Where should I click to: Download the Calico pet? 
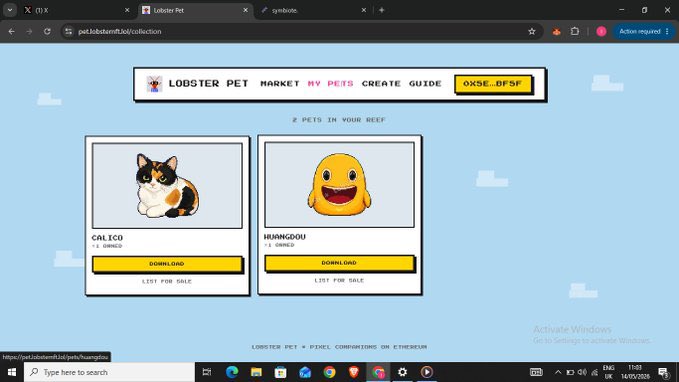coord(167,264)
